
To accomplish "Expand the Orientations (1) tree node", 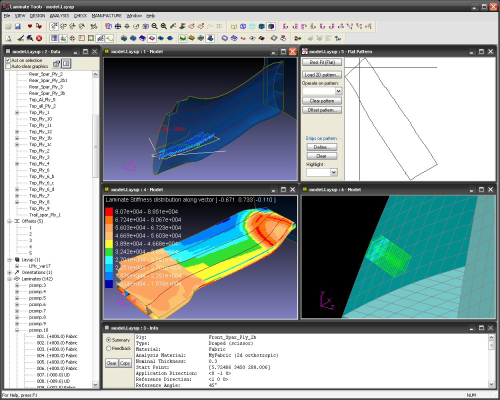I will click(10, 272).
